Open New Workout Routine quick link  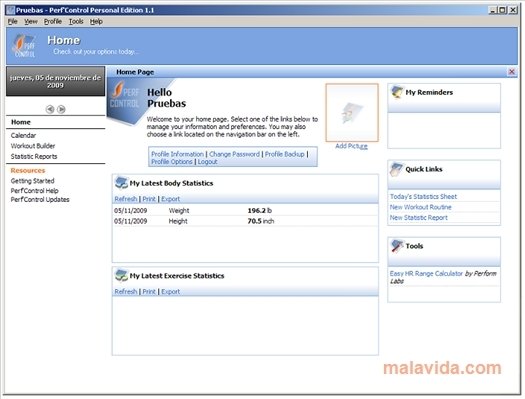point(421,207)
